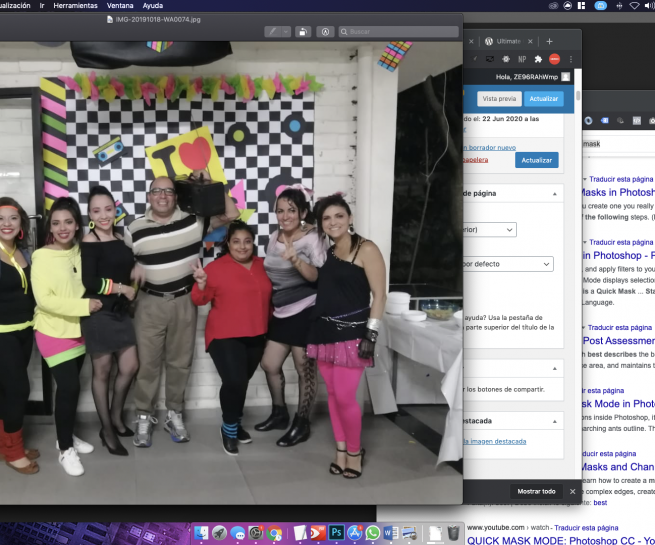Click the Vista previa button
The image size is (655, 545).
[499, 99]
